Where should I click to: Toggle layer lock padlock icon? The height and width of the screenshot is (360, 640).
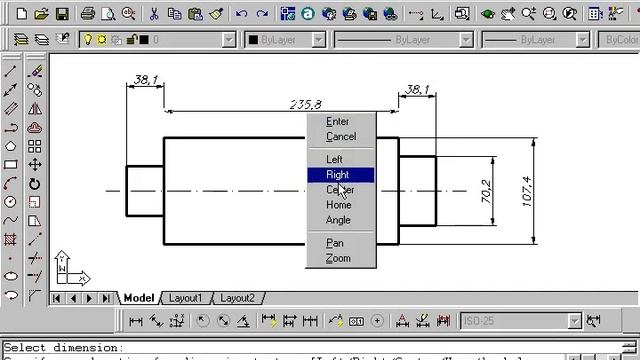tap(131, 40)
